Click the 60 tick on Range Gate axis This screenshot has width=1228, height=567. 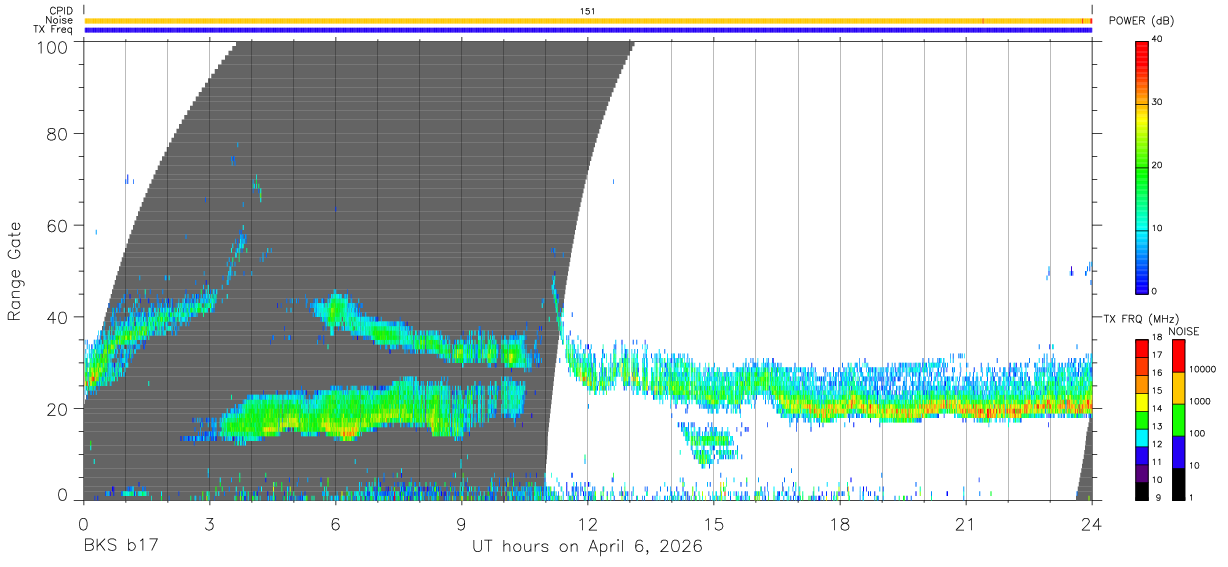(x=58, y=225)
